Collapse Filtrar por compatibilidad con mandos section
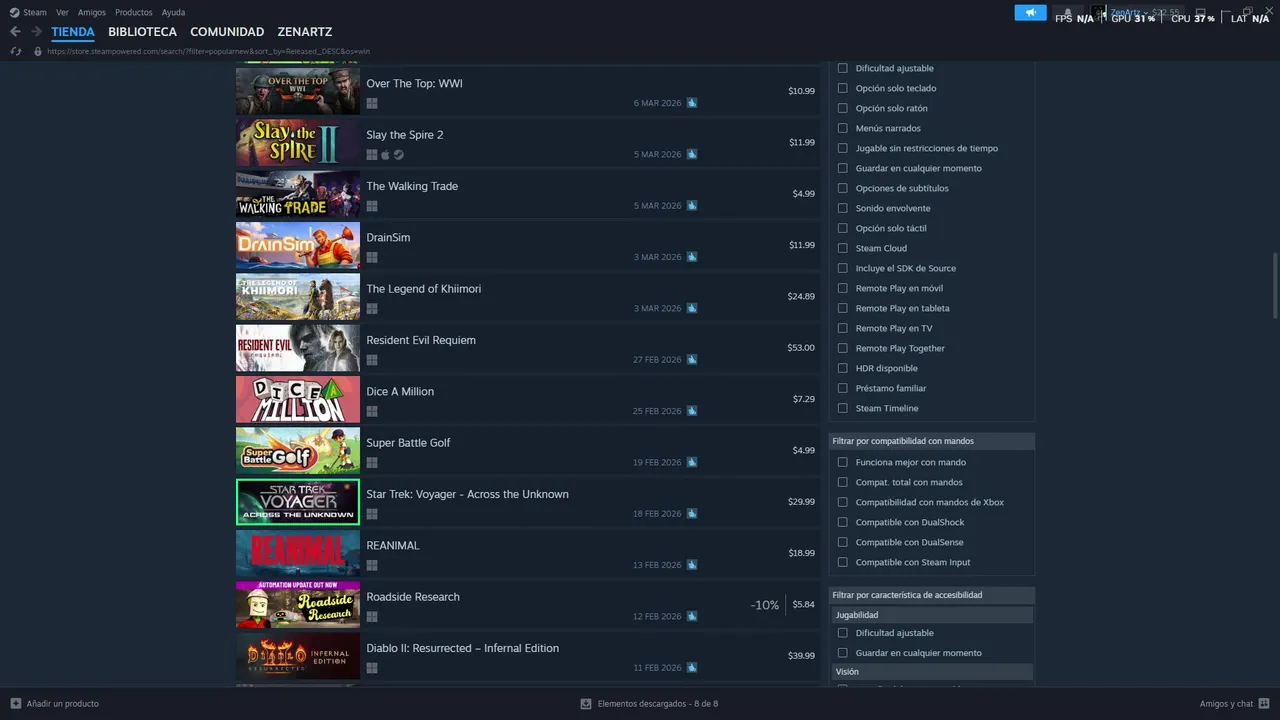 coord(931,441)
